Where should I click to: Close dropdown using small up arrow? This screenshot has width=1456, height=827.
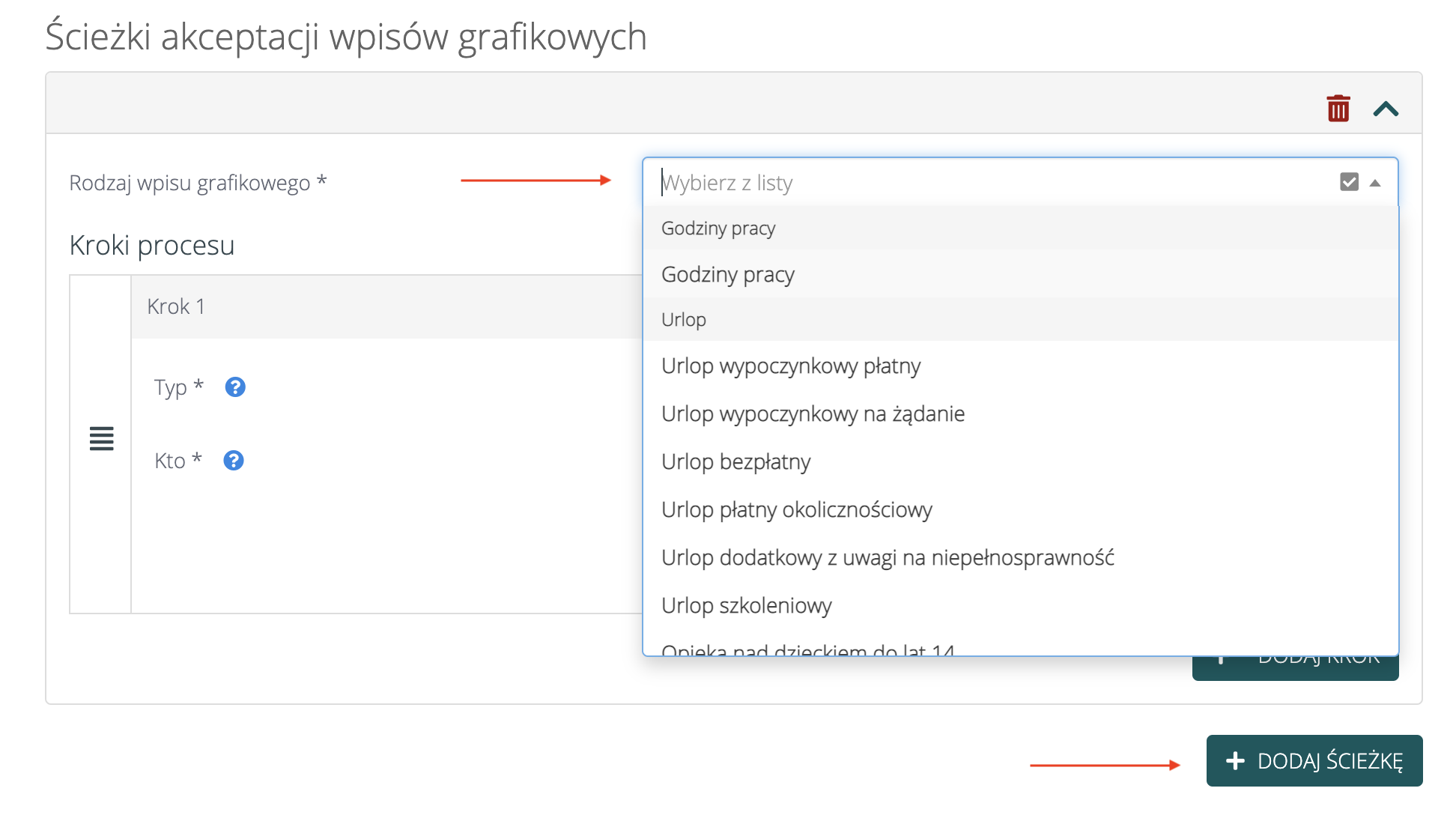click(x=1375, y=183)
